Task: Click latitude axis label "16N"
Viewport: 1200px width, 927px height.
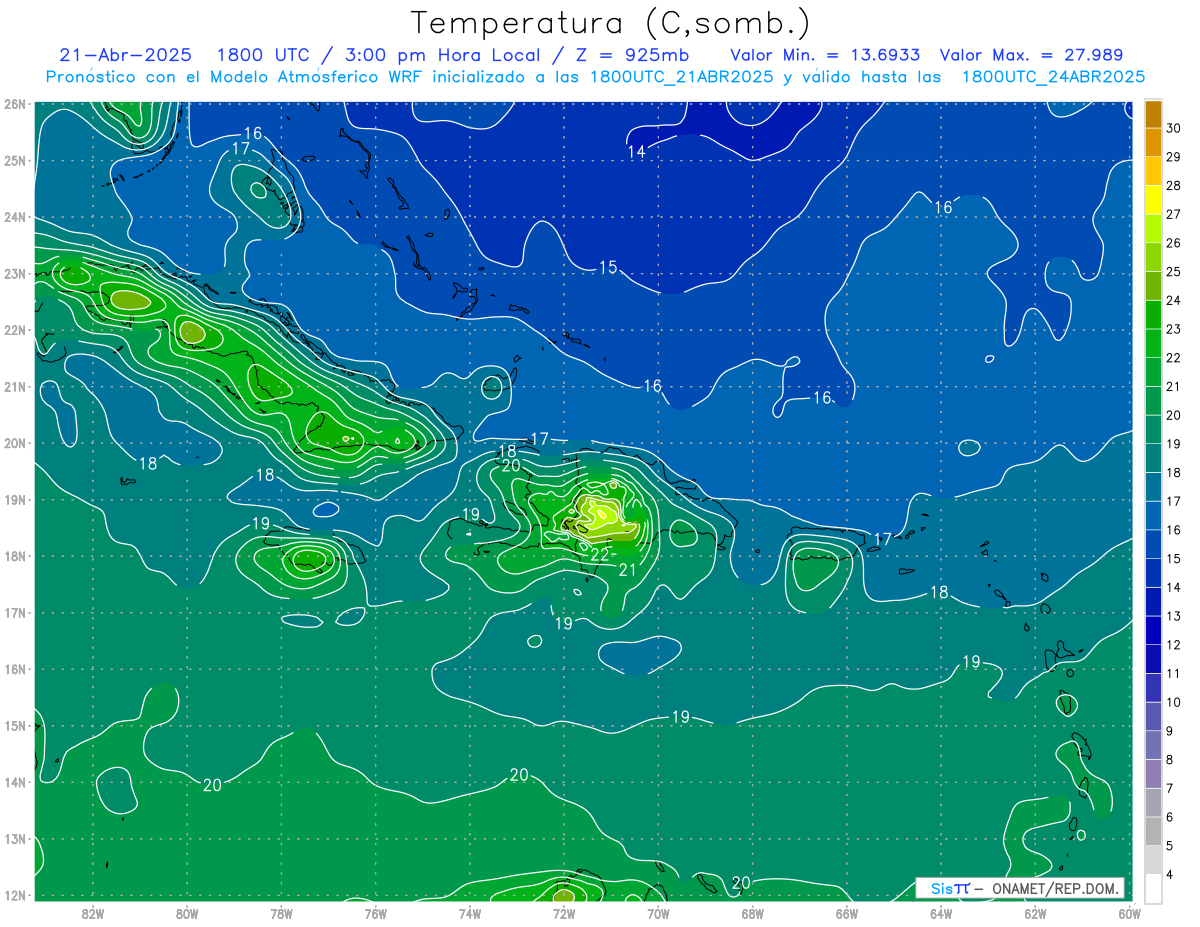Action: 15,669
